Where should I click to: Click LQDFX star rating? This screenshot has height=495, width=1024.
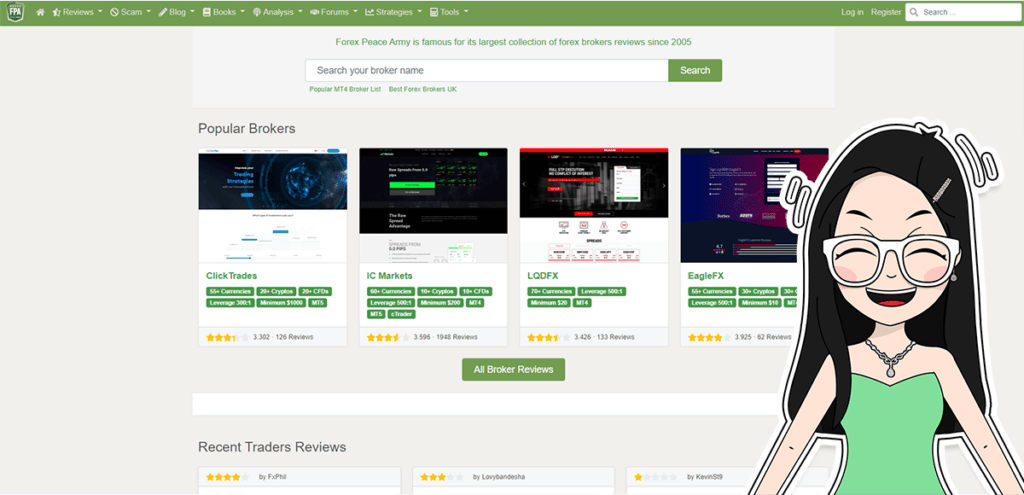pyautogui.click(x=549, y=338)
